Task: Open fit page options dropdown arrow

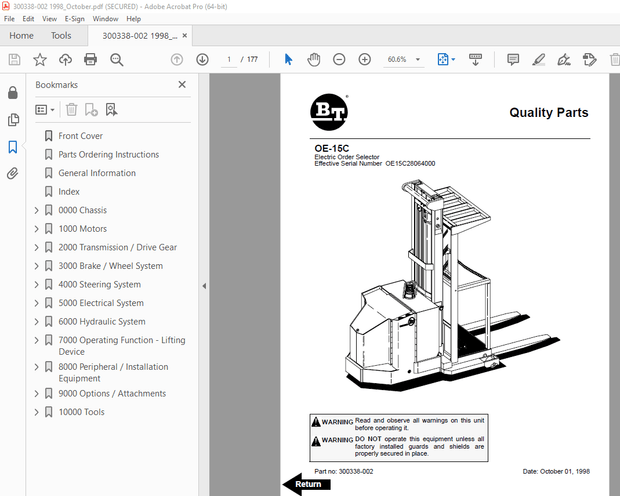Action: click(x=453, y=60)
